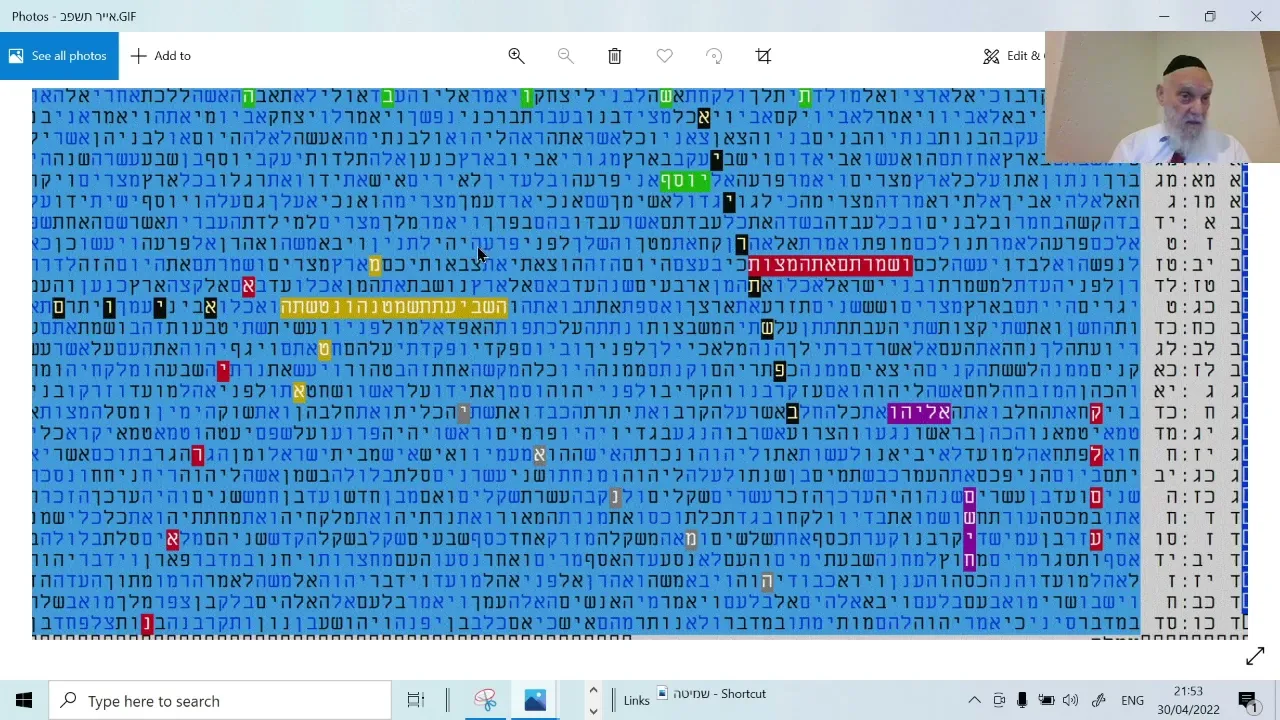Click the Add to button
1280x720 pixels.
pyautogui.click(x=160, y=56)
